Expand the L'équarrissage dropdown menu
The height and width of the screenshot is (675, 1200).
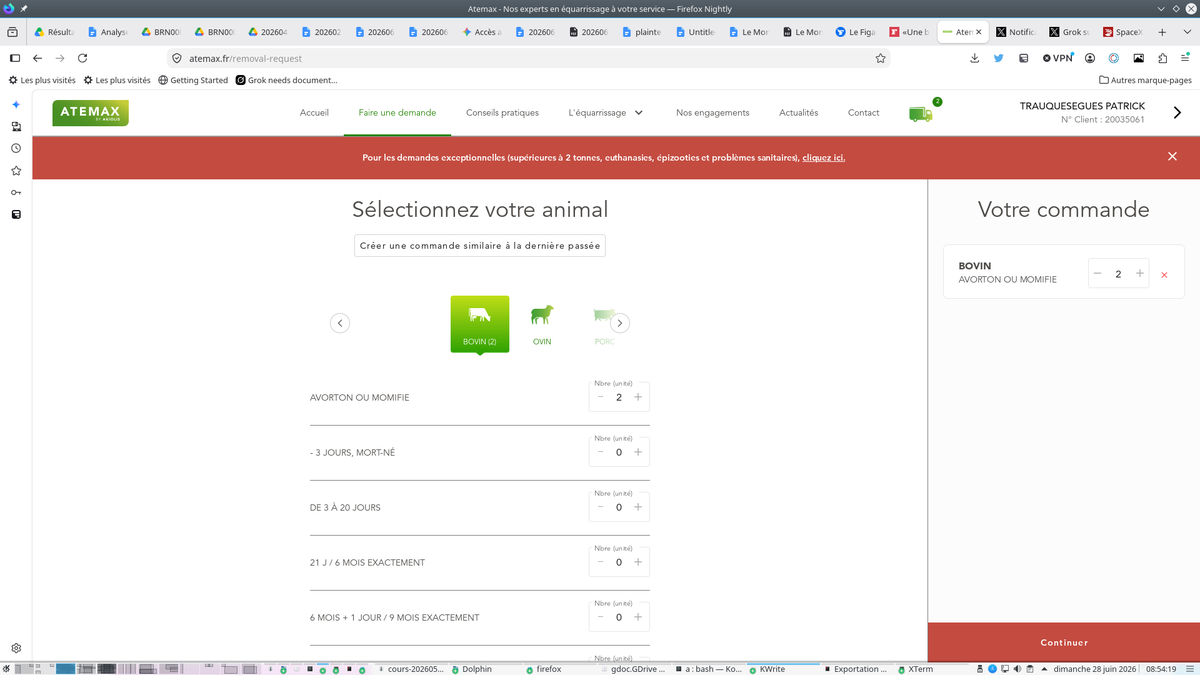pos(606,113)
